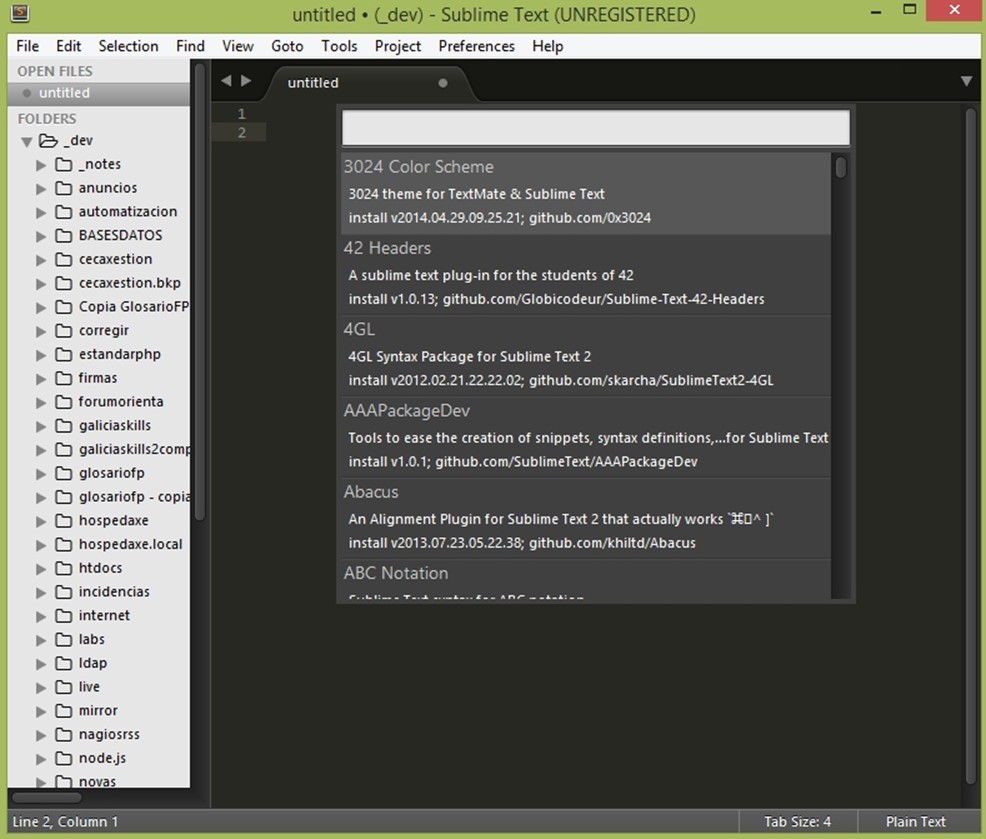Open the tab list dropdown arrow

point(966,81)
